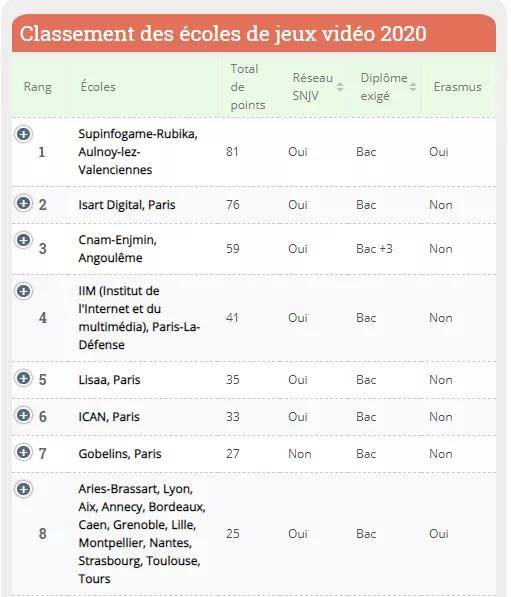The height and width of the screenshot is (597, 511).
Task: Select the Bac +3 cell for Cnam-Enjmin
Action: pos(374,249)
